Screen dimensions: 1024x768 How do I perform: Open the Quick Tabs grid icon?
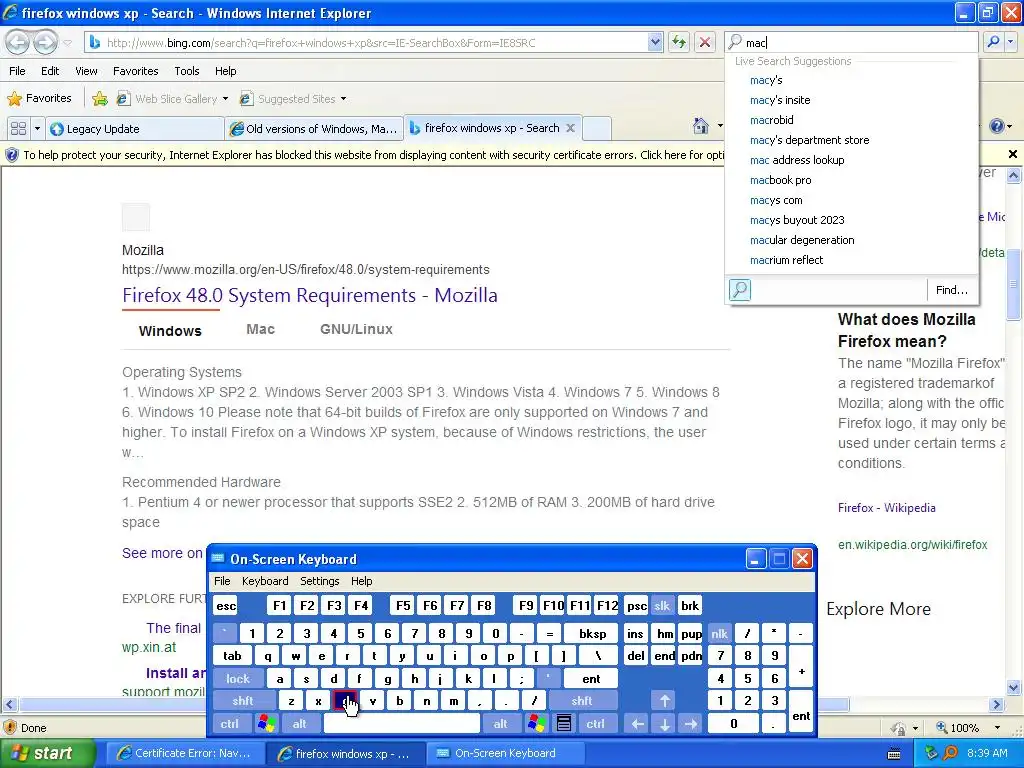[x=18, y=129]
